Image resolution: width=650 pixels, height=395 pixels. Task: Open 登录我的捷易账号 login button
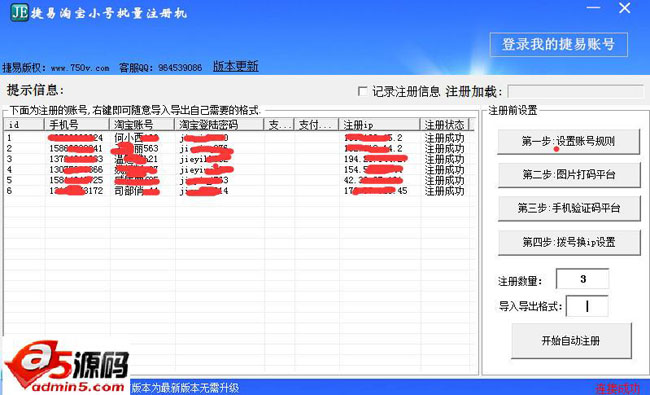coord(558,44)
